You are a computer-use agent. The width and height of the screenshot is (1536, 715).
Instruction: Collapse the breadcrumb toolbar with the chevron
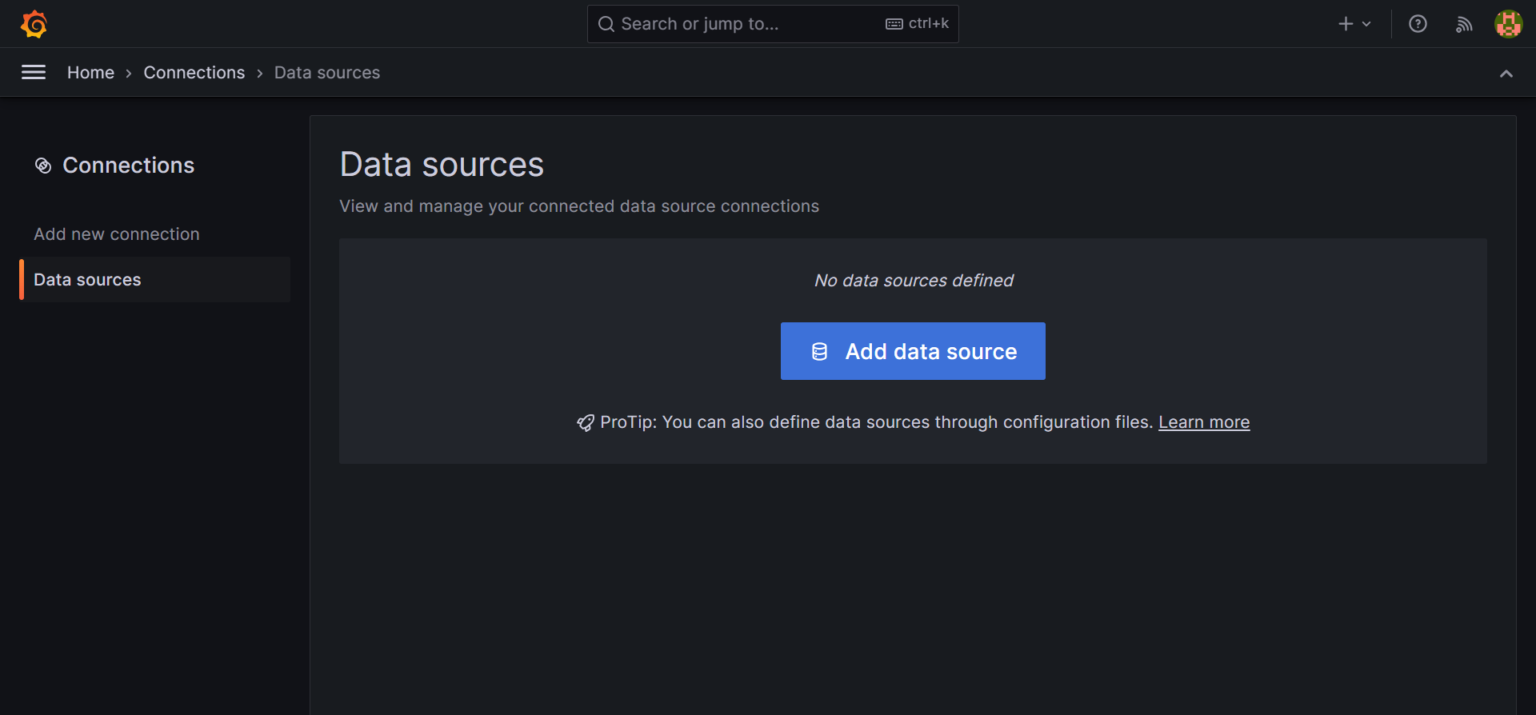point(1506,72)
